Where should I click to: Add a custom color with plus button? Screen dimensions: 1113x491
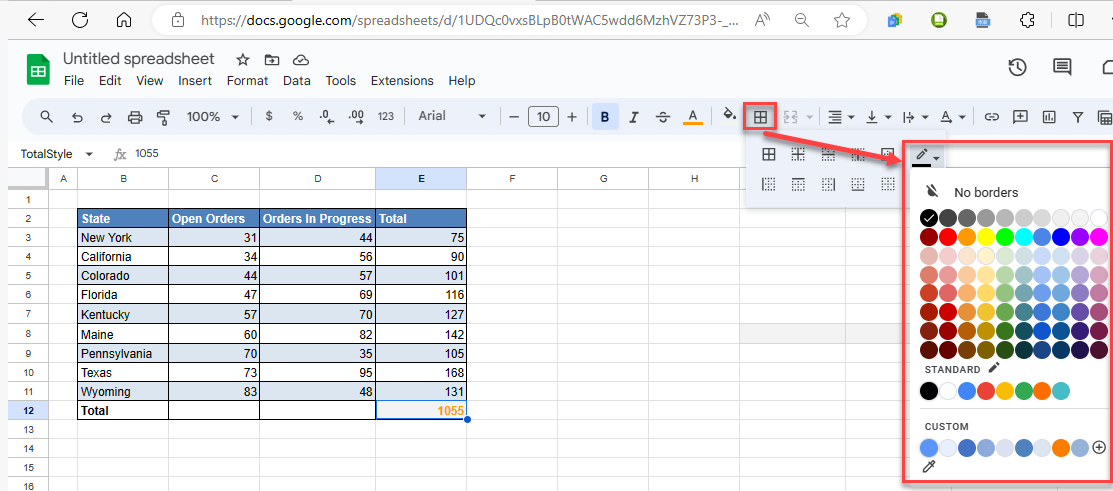(x=1099, y=447)
